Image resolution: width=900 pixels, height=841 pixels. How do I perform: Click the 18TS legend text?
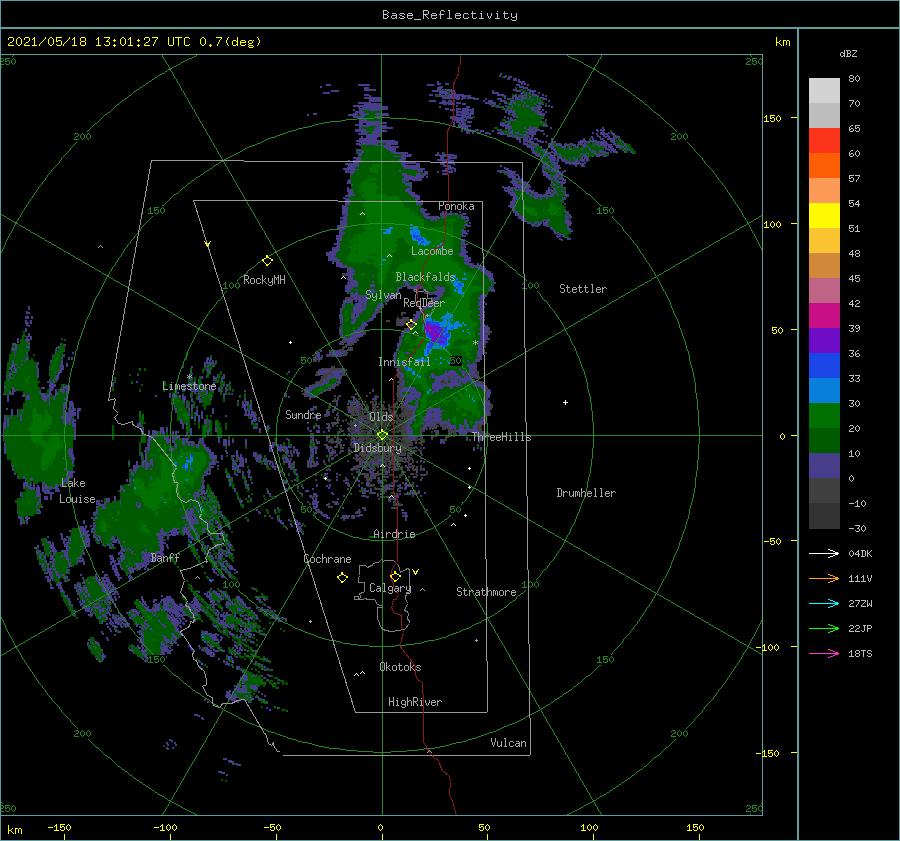point(860,654)
